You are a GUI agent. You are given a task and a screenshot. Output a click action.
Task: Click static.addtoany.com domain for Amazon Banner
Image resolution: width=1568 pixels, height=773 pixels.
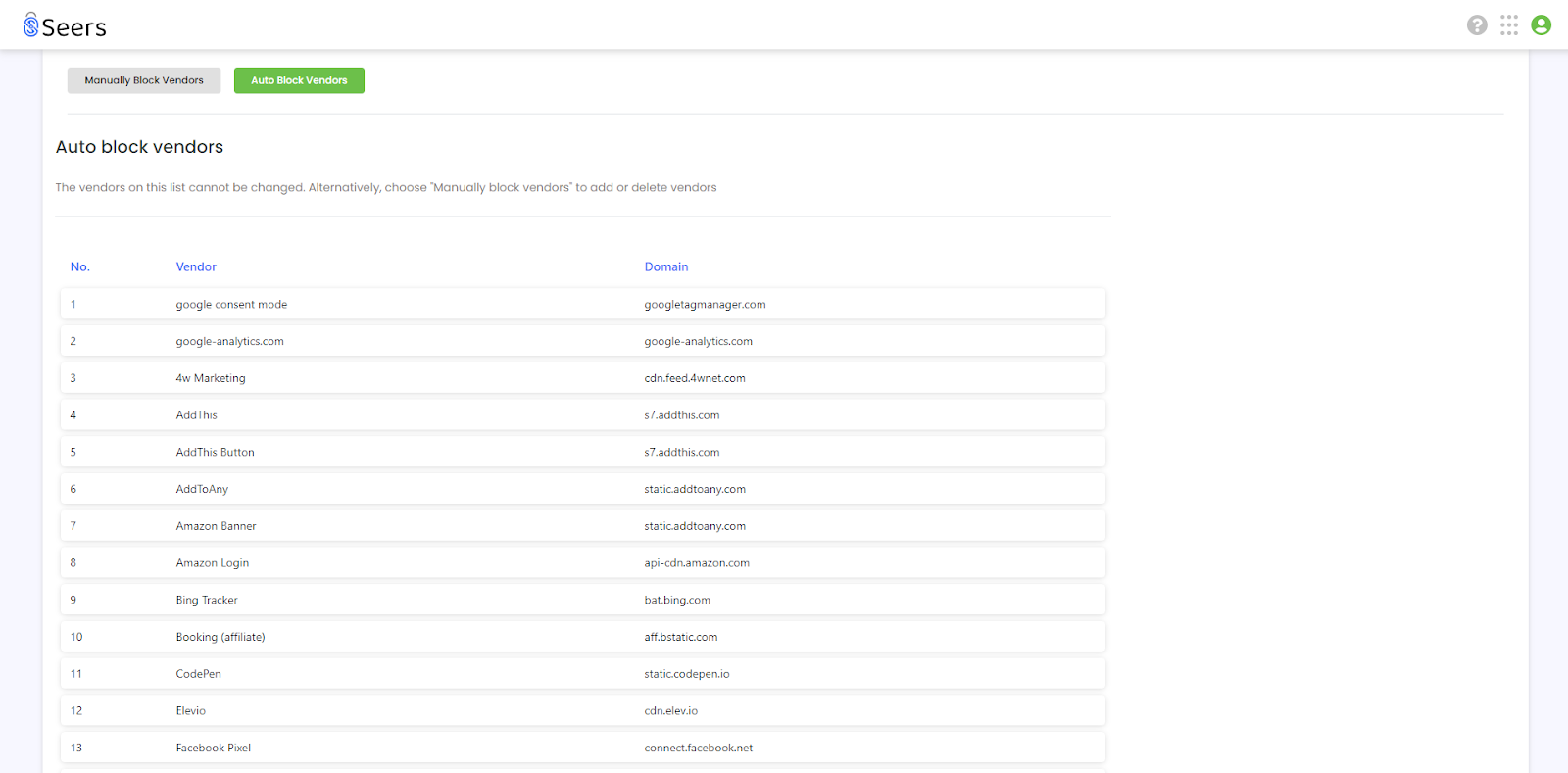695,526
